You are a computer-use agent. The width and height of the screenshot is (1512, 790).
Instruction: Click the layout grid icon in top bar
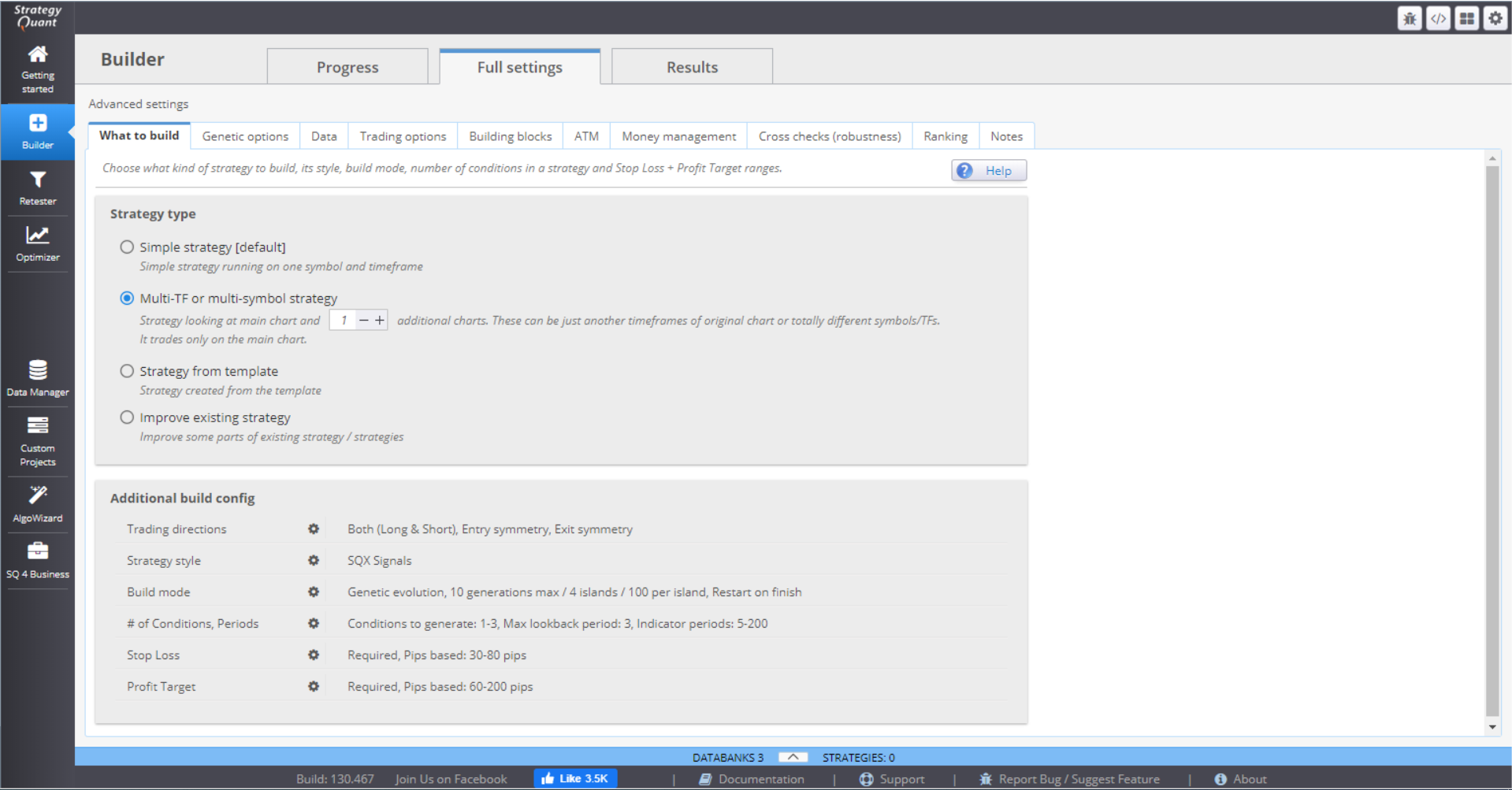[x=1466, y=18]
